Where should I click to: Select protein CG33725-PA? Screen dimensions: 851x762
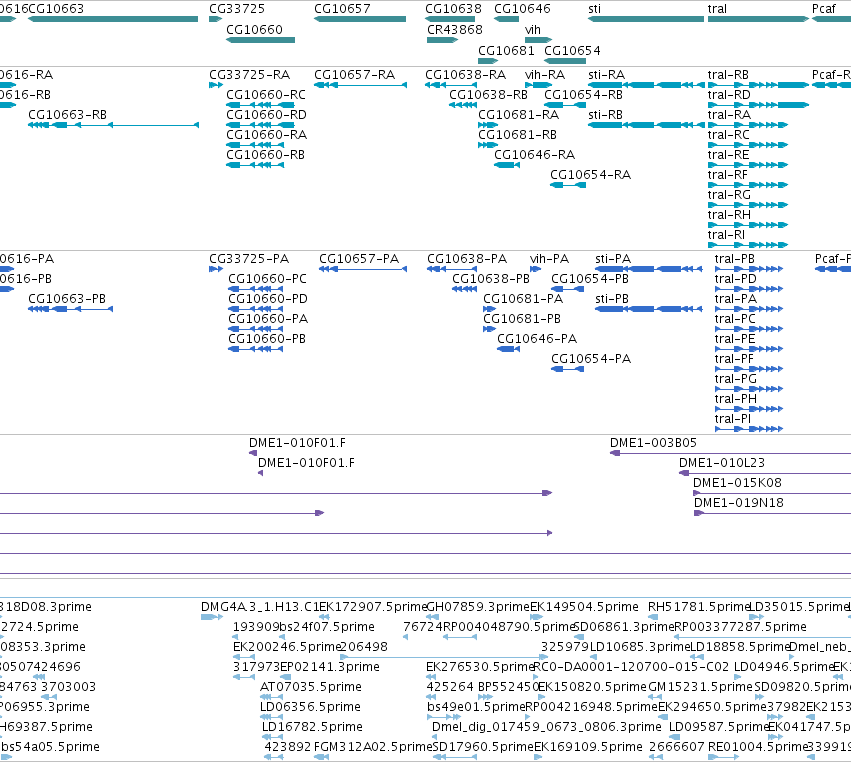click(x=216, y=269)
